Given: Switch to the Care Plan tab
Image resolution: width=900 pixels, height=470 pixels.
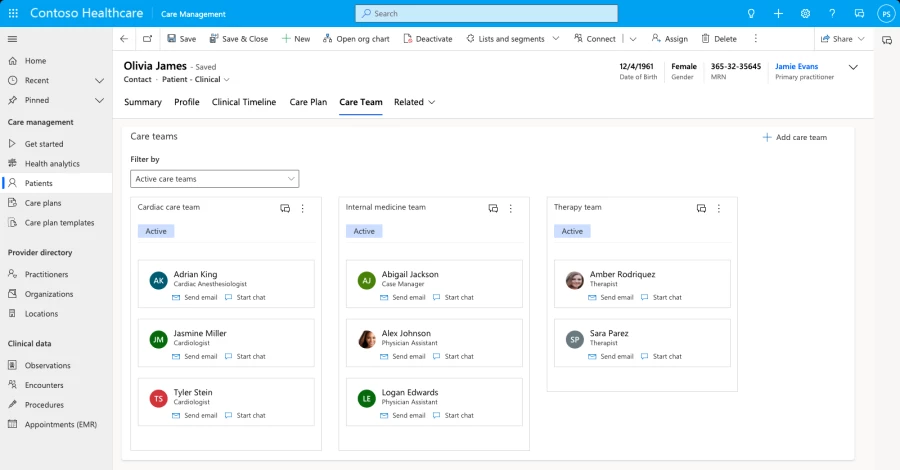Looking at the screenshot, I should pos(308,102).
